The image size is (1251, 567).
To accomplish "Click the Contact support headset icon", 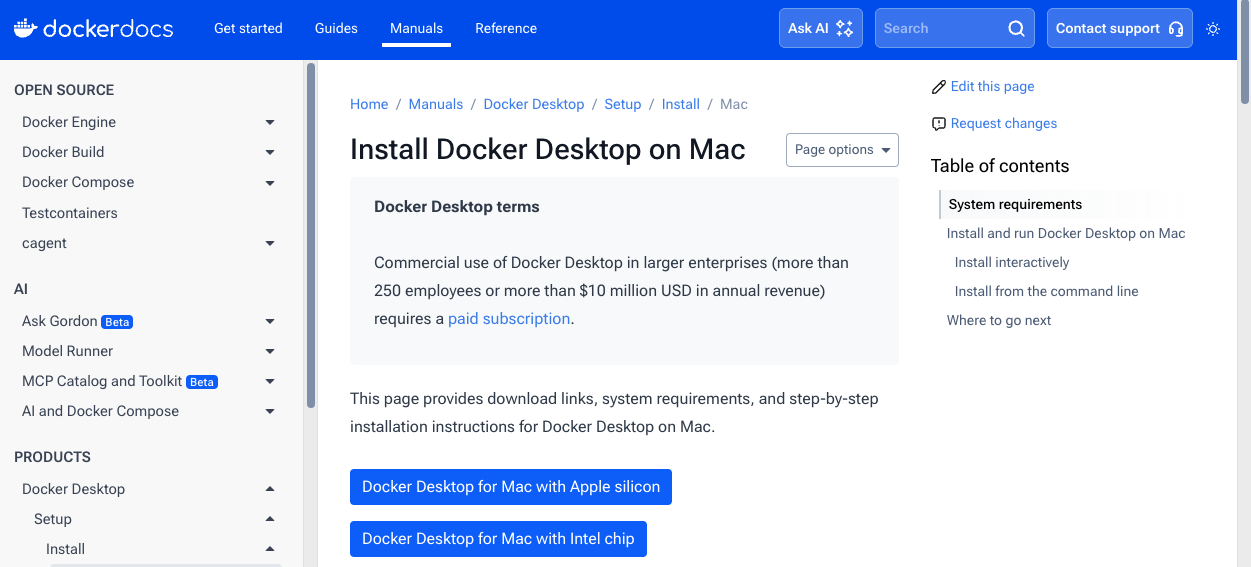I will coord(1175,28).
